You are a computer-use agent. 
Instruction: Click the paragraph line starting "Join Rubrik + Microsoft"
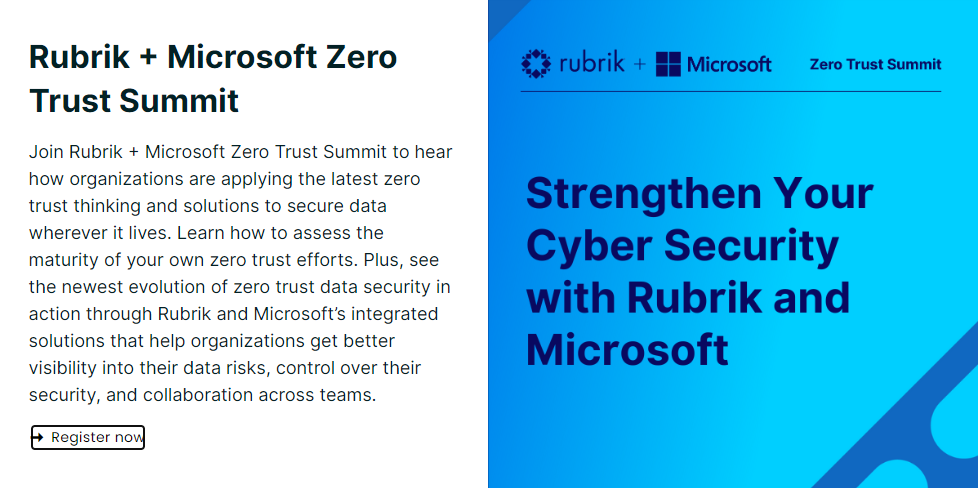[x=240, y=152]
